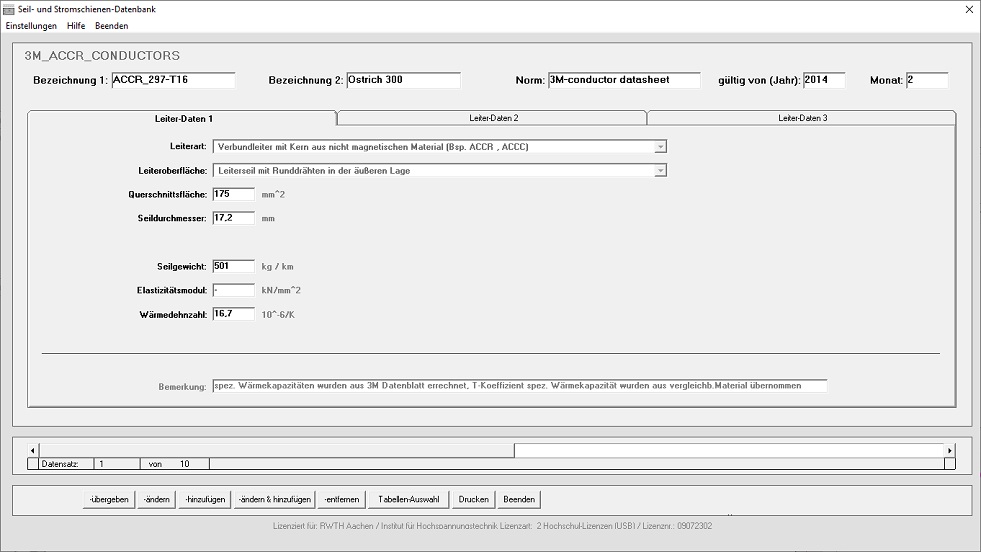Switch to the Leiter-Daten 2 tab
The image size is (981, 552).
pos(493,118)
